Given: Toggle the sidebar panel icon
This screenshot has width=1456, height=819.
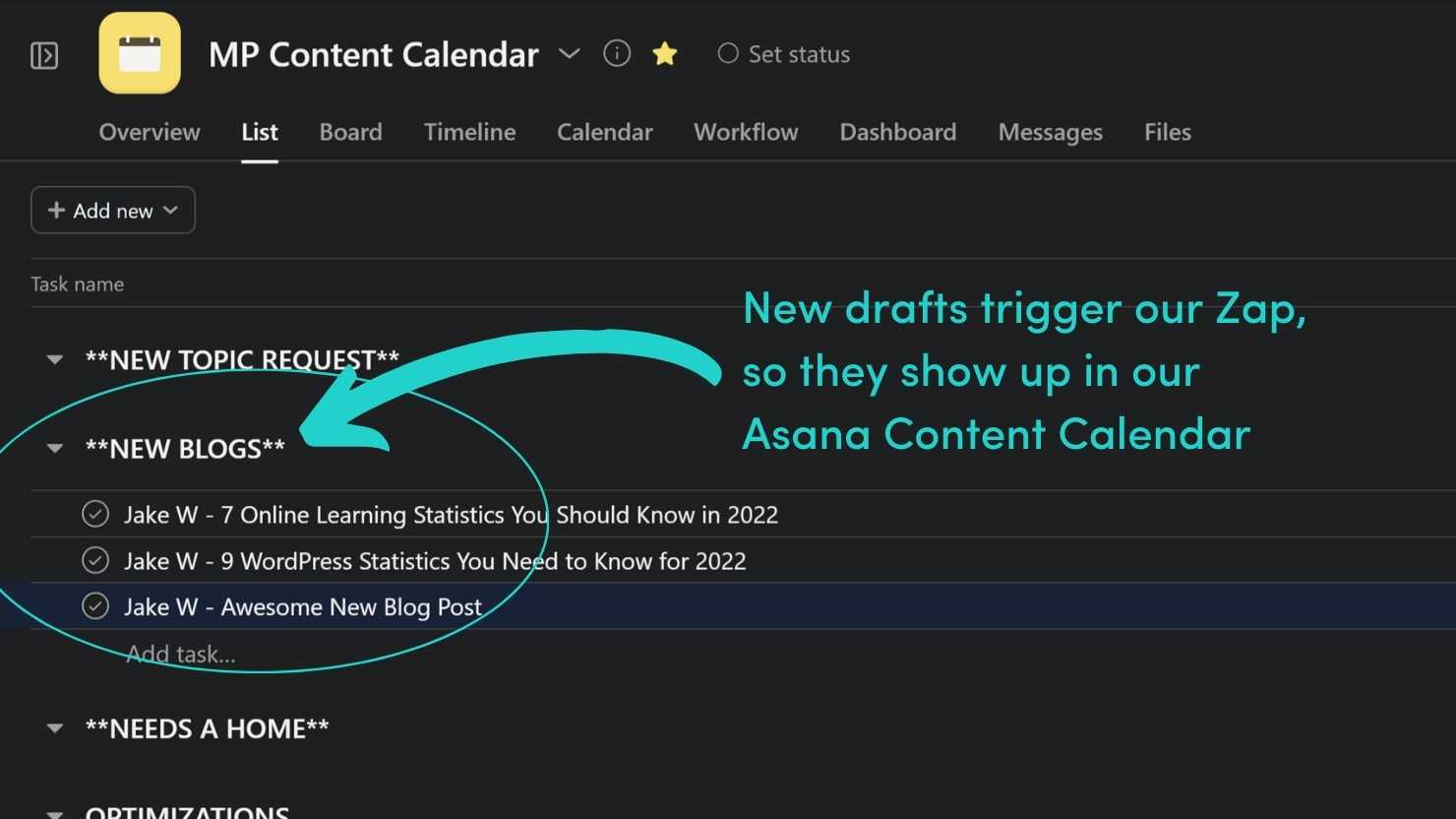Looking at the screenshot, I should (44, 55).
